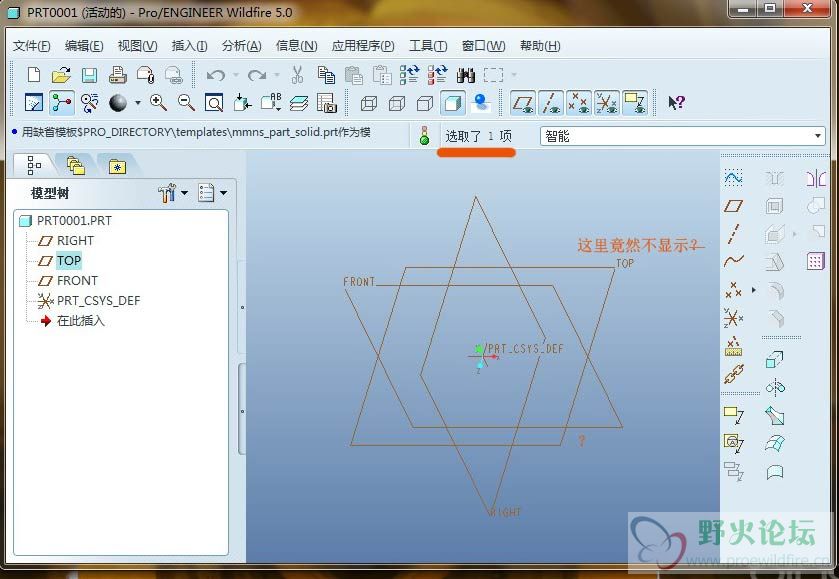Launch the Extrude tool
This screenshot has width=839, height=579.
click(775, 360)
